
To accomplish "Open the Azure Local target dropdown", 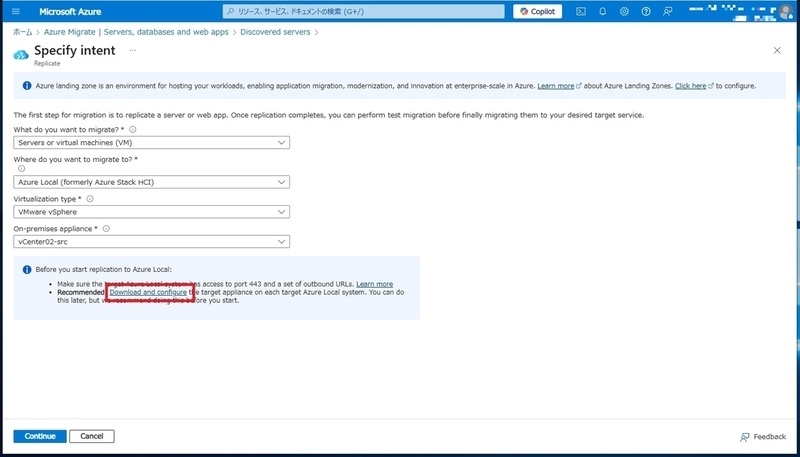I will pyautogui.click(x=152, y=182).
